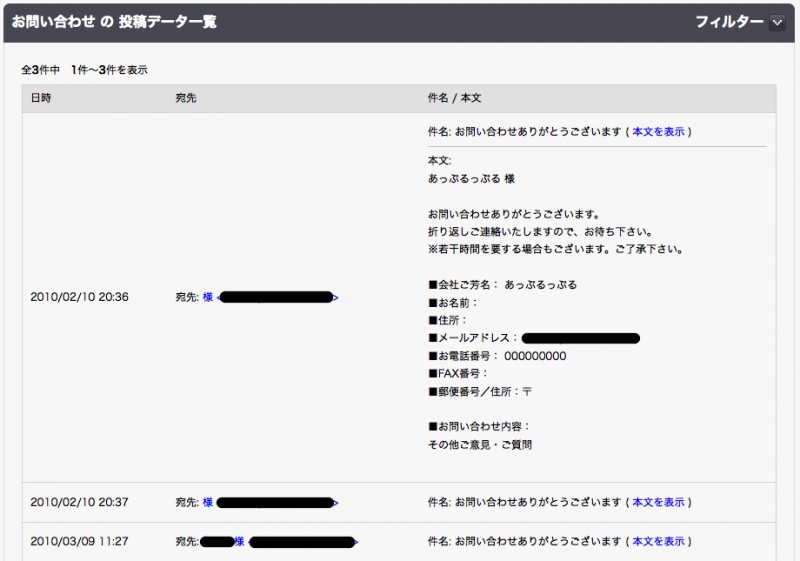Click the 件名 / 本文 column header
Screen dimensions: 800x561
pyautogui.click(x=455, y=98)
